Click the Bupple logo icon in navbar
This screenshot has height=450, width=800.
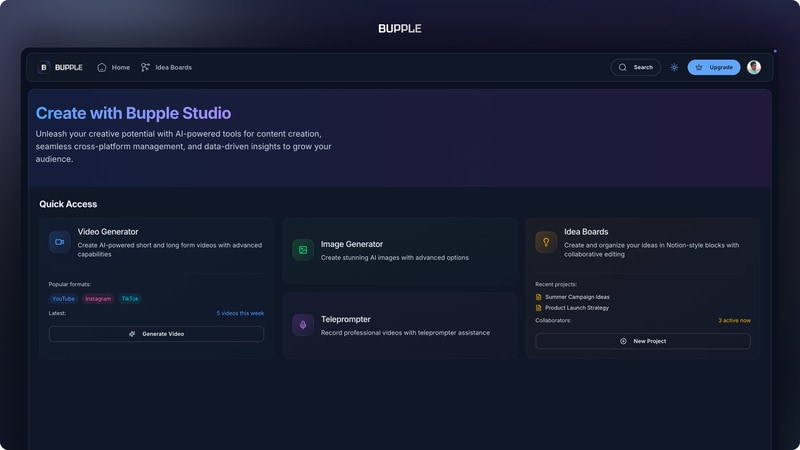point(44,68)
